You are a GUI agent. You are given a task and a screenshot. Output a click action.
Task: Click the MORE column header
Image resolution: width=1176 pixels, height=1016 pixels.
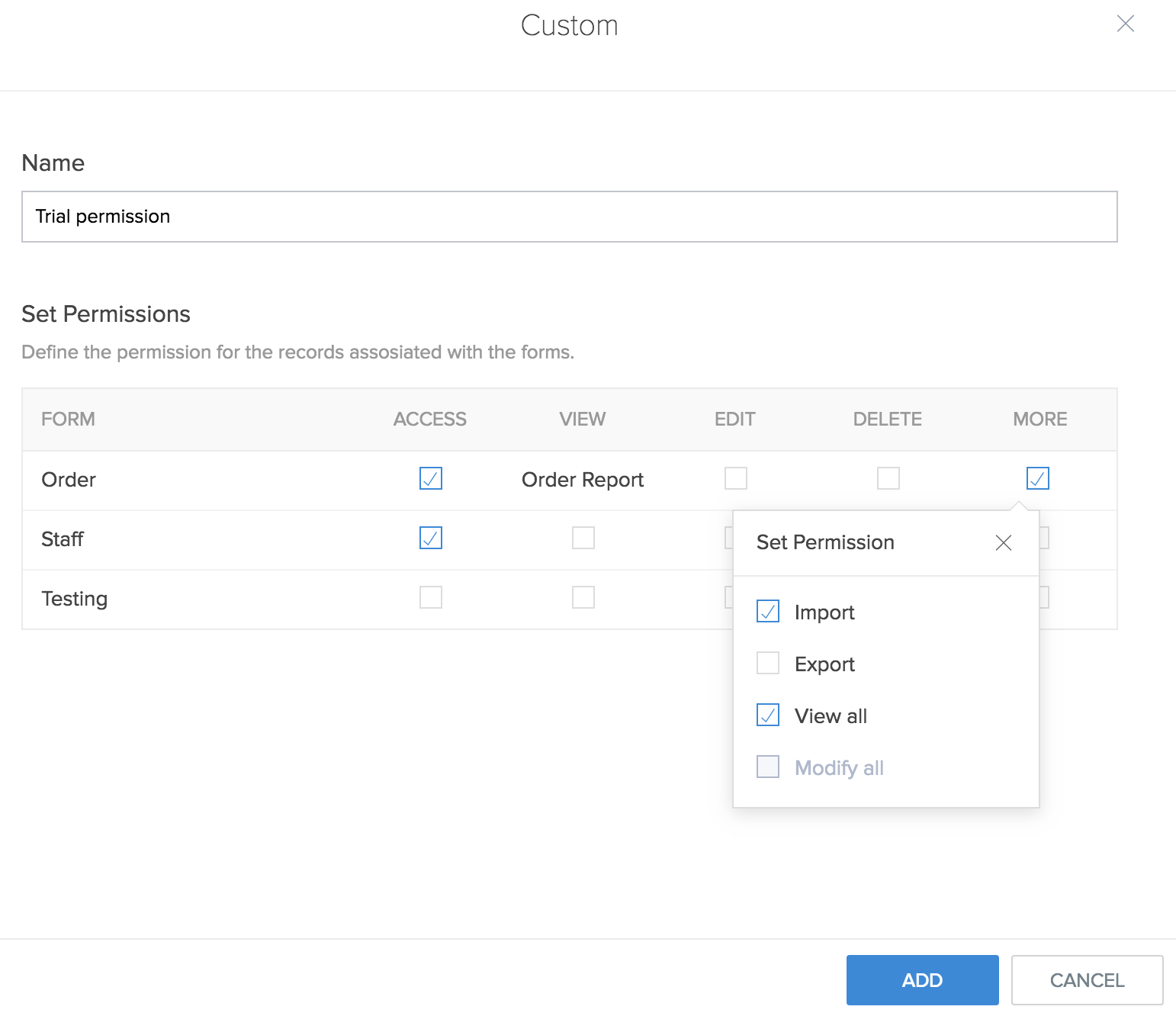click(x=1039, y=420)
